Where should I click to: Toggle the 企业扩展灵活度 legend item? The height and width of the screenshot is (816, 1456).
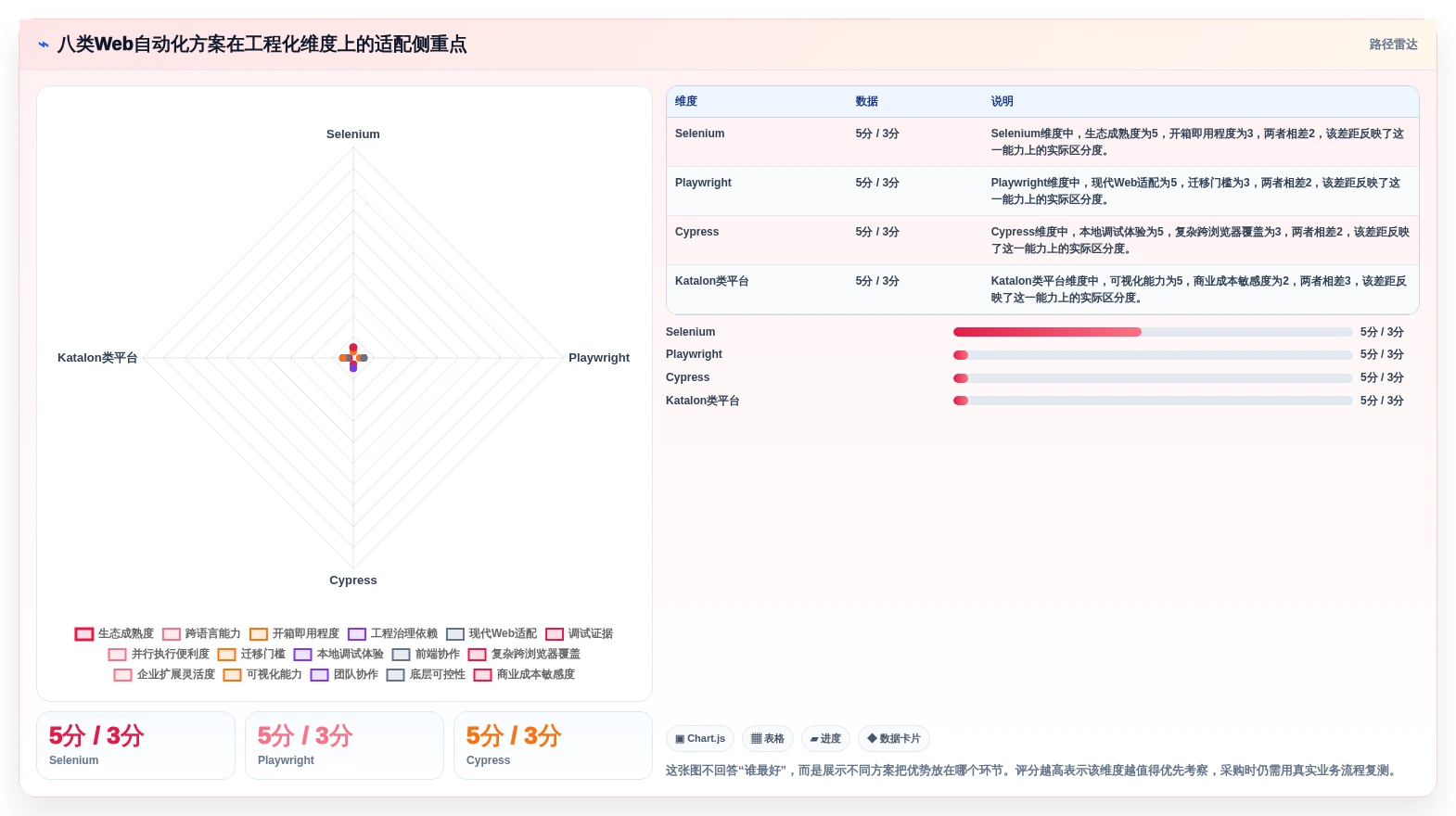164,675
